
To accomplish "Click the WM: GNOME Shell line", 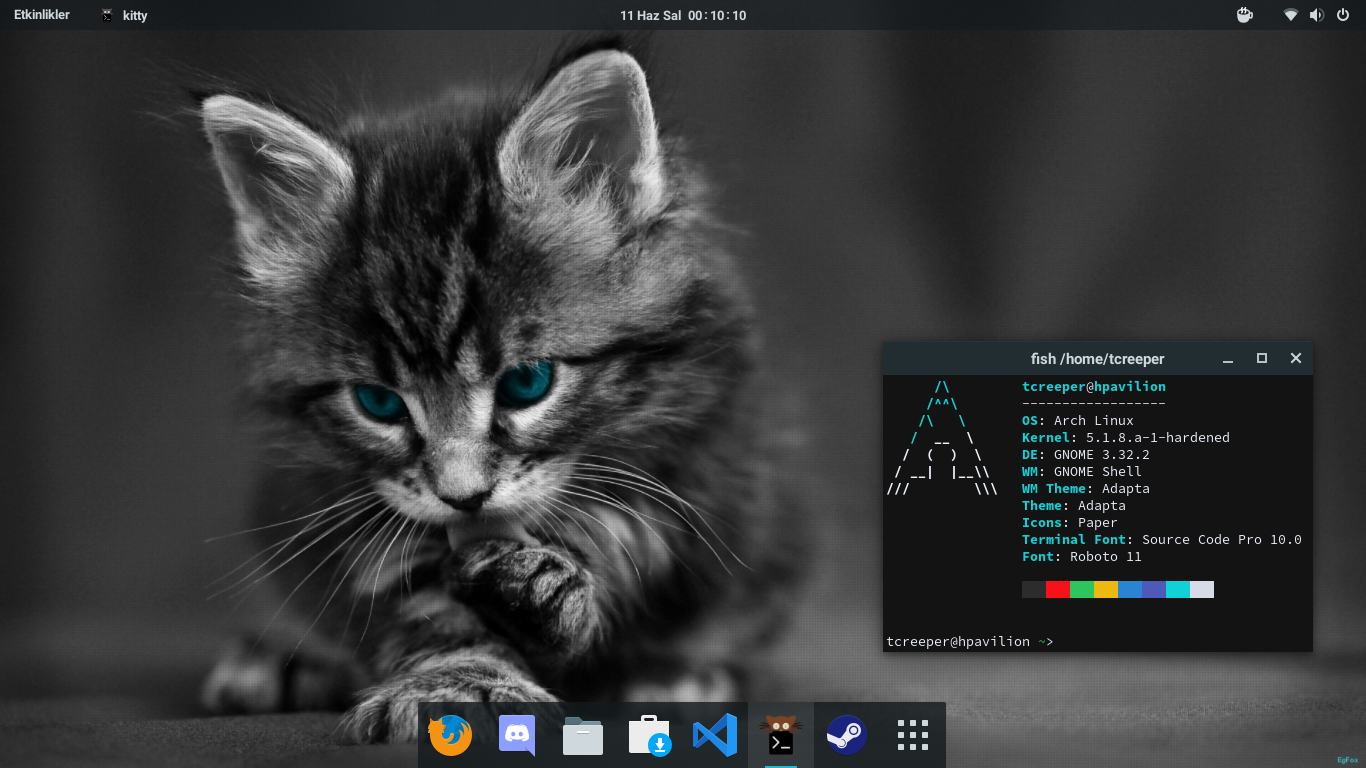I will tap(1082, 472).
